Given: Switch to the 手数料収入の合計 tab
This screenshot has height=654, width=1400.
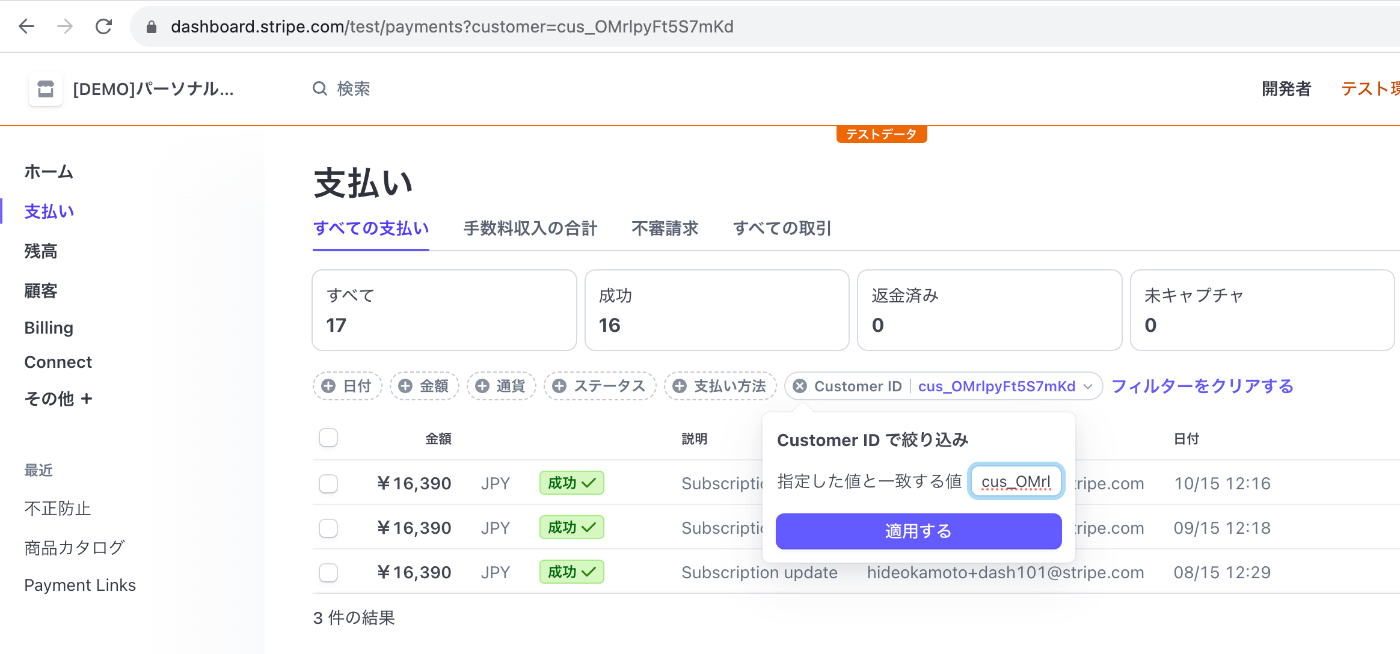Looking at the screenshot, I should point(530,229).
